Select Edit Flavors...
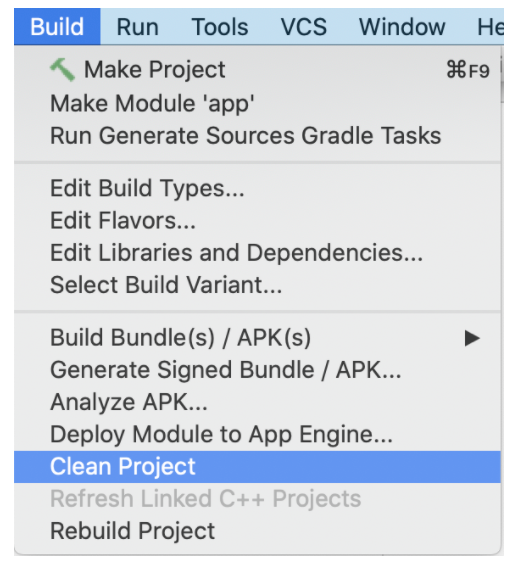 tap(257, 220)
